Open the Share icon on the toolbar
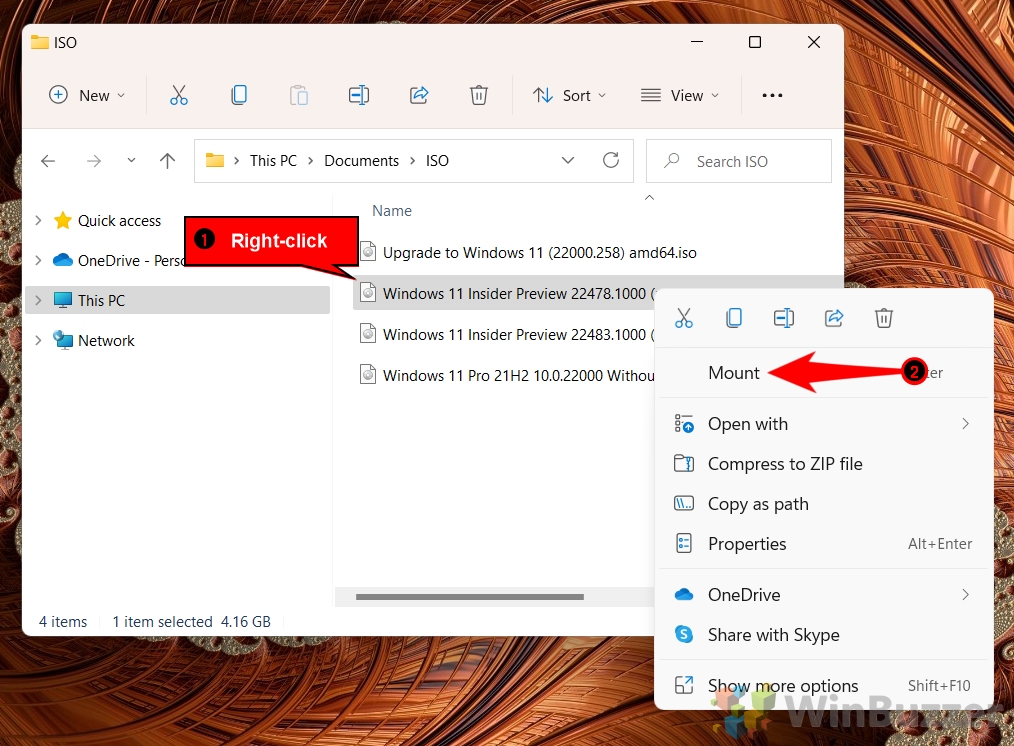 pos(418,95)
